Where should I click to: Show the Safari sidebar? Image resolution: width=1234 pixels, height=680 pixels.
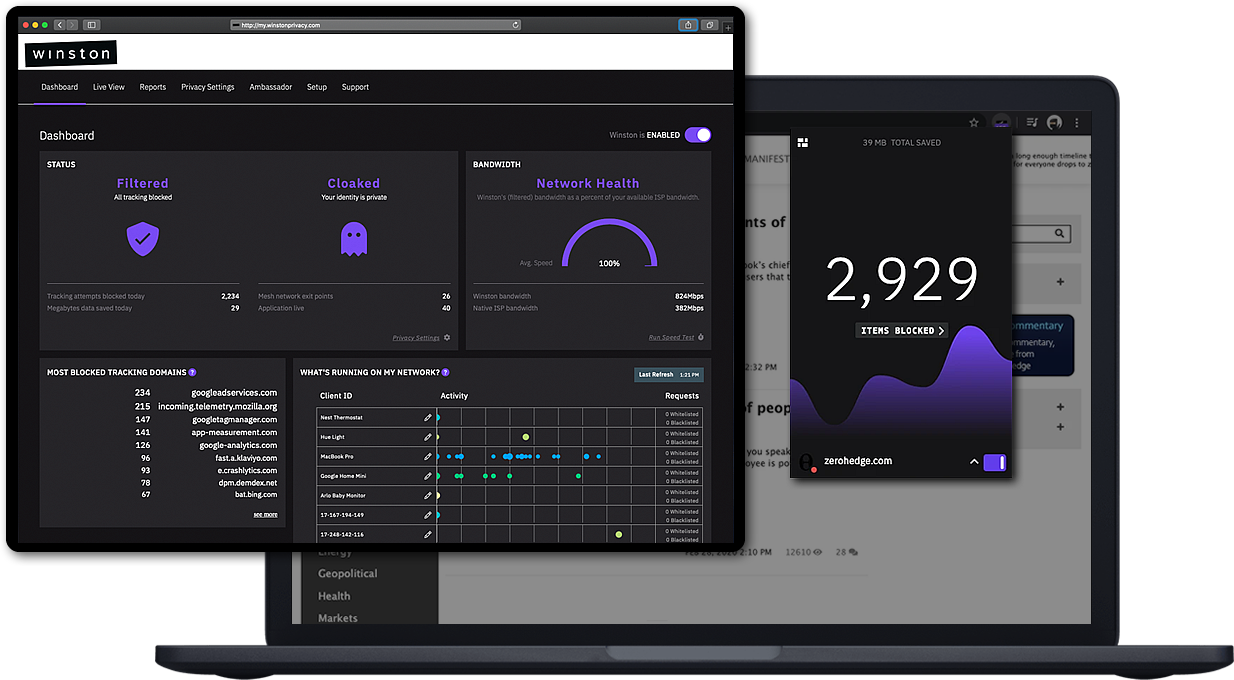(91, 24)
